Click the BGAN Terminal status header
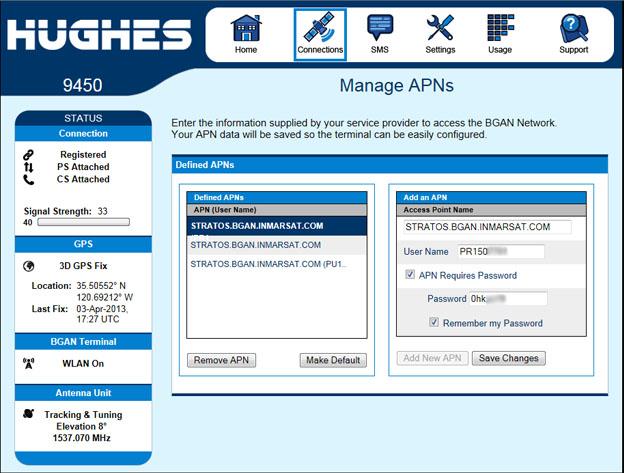624x473 pixels. tap(83, 341)
